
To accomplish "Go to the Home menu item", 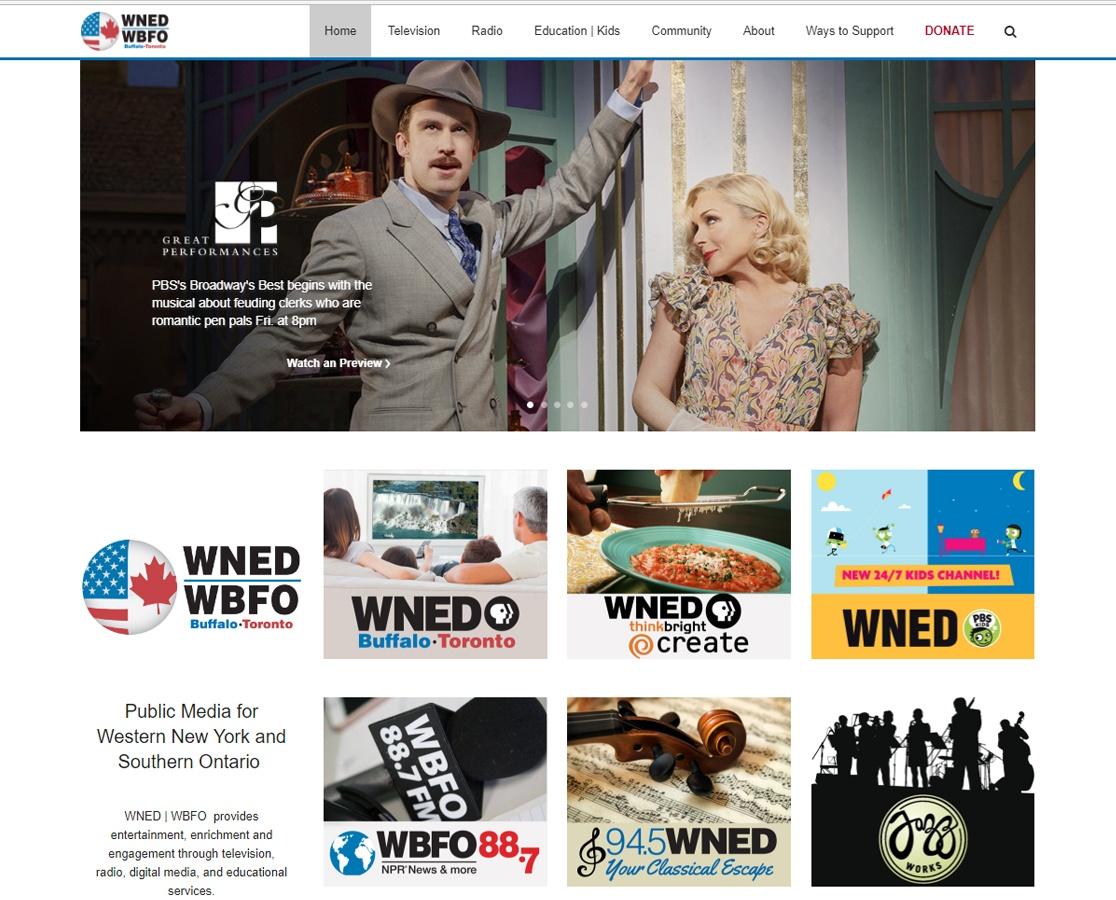I will pos(340,31).
